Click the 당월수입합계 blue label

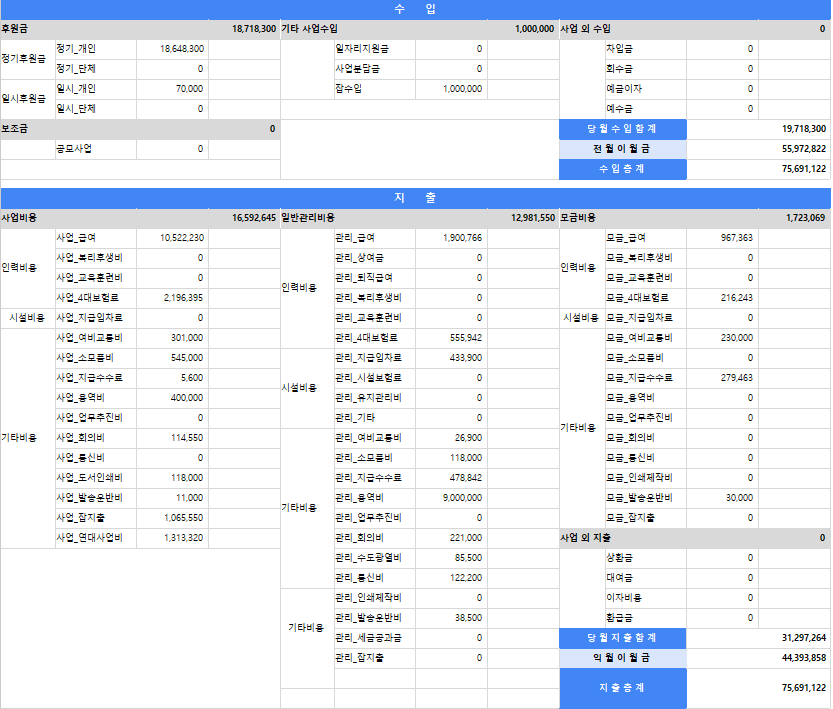coord(623,129)
